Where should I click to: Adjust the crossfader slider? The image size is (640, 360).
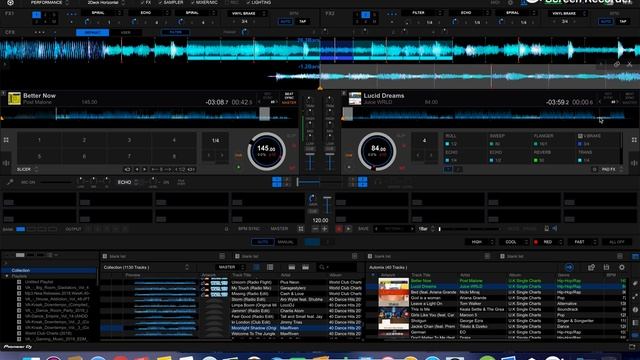[319, 182]
